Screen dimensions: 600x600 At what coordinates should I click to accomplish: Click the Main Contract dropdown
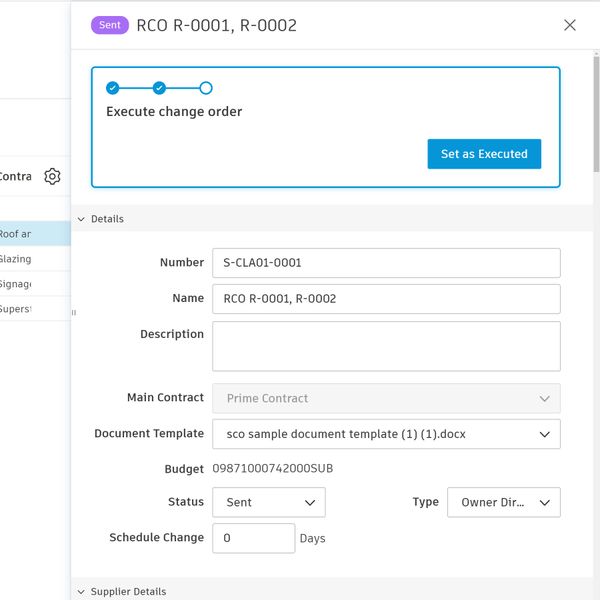(x=386, y=398)
